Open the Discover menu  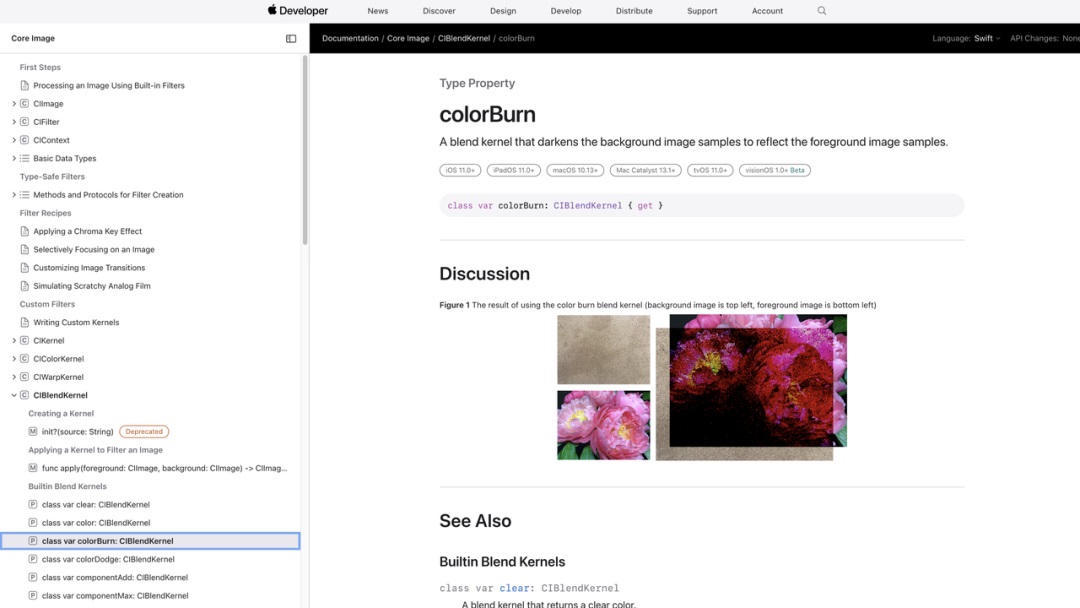[x=439, y=11]
